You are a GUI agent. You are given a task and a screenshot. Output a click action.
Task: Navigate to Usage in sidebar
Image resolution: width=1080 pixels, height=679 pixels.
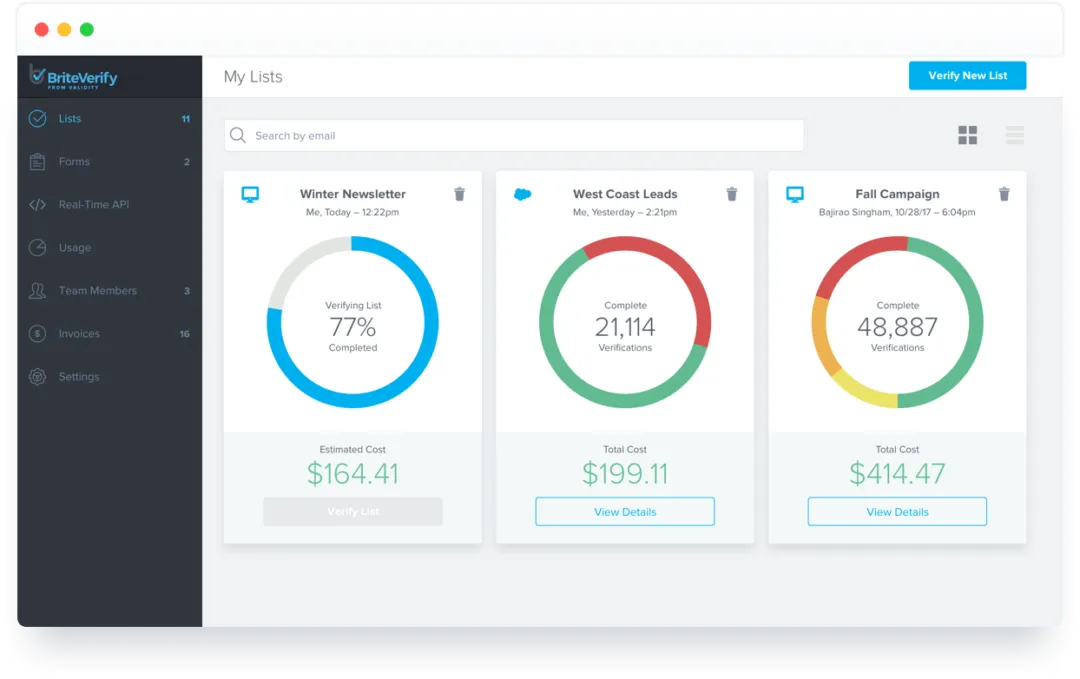(74, 248)
